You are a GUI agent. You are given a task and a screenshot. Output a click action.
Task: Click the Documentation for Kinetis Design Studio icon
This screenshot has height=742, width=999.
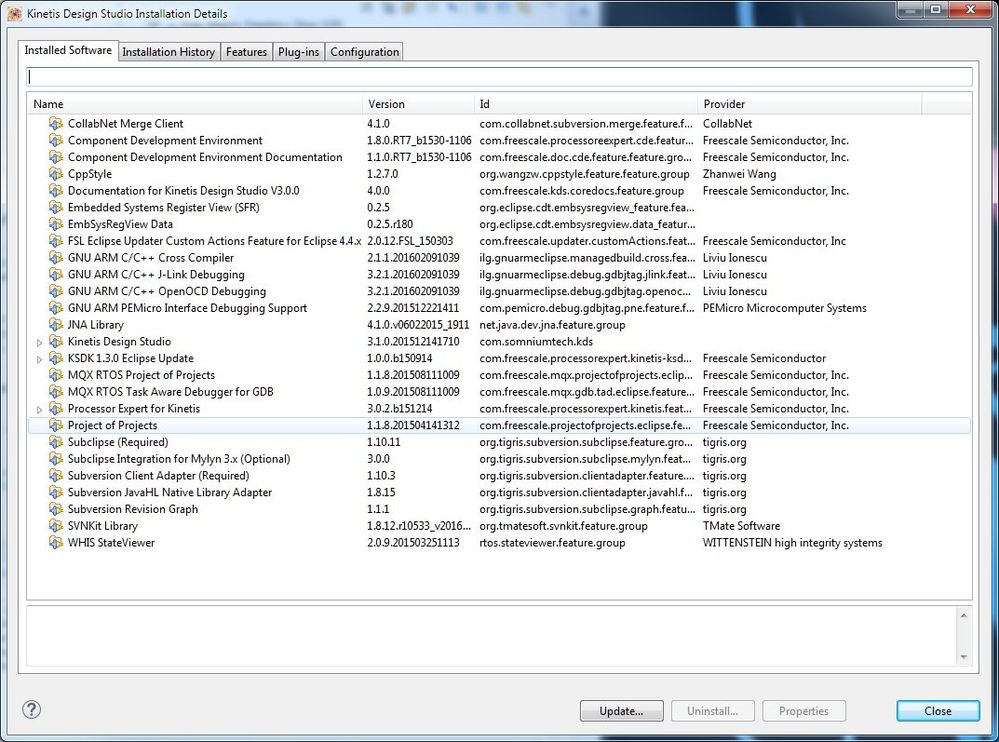click(x=56, y=190)
